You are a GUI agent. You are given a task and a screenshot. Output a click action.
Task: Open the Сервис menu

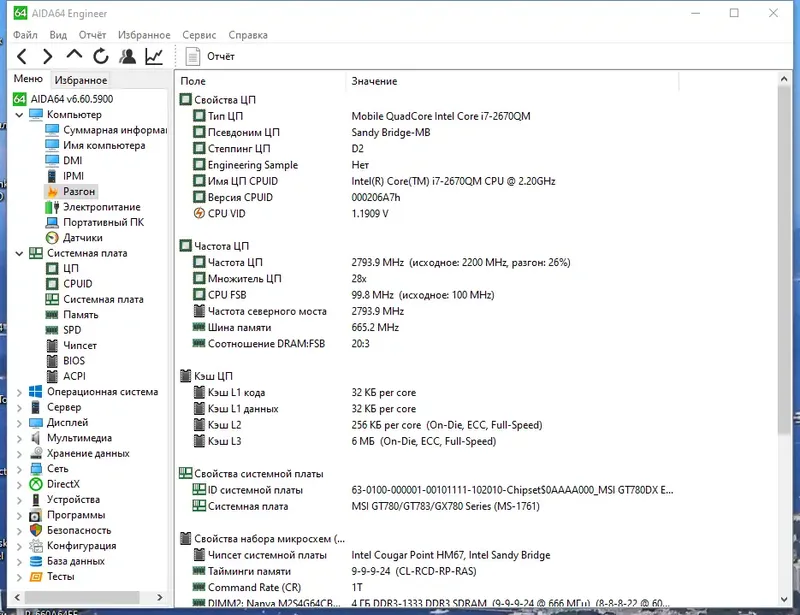tap(198, 35)
